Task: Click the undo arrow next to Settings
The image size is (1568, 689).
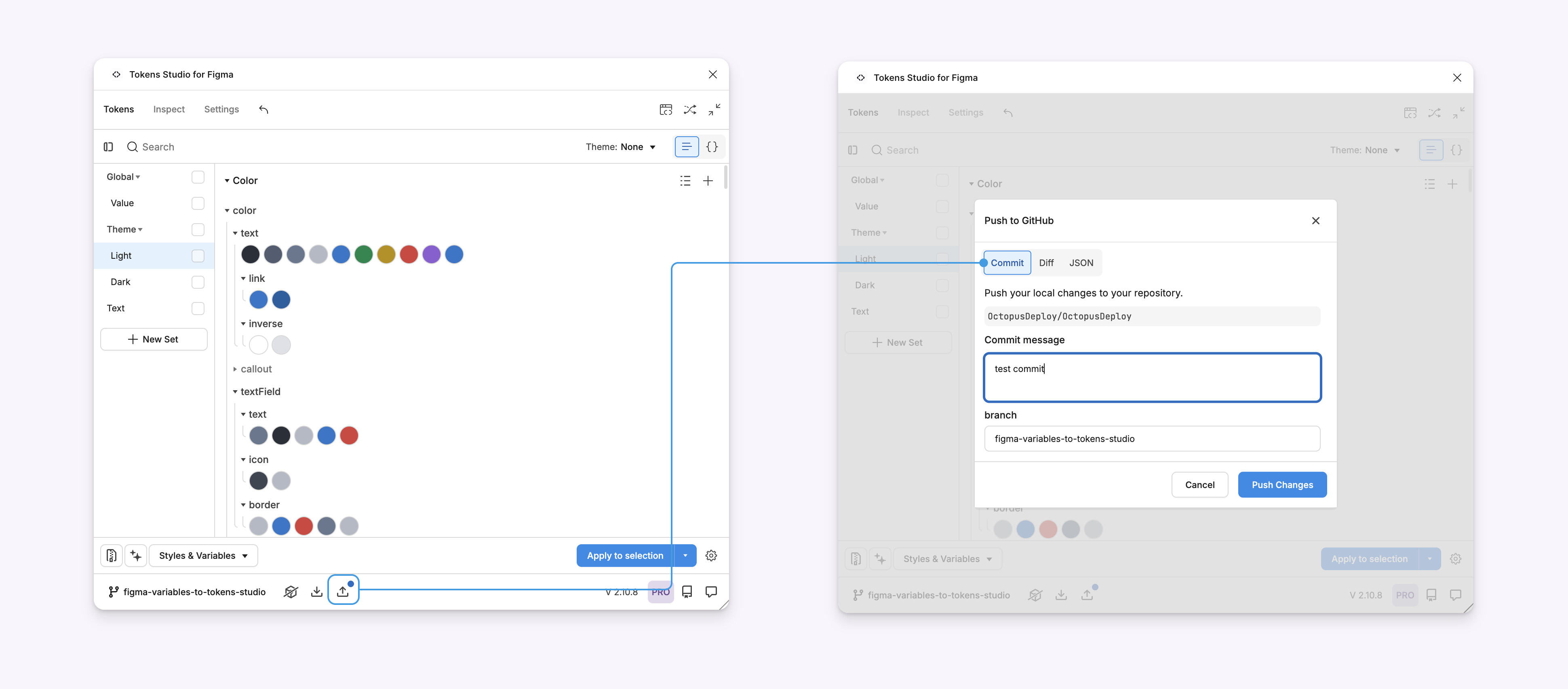Action: click(x=263, y=110)
